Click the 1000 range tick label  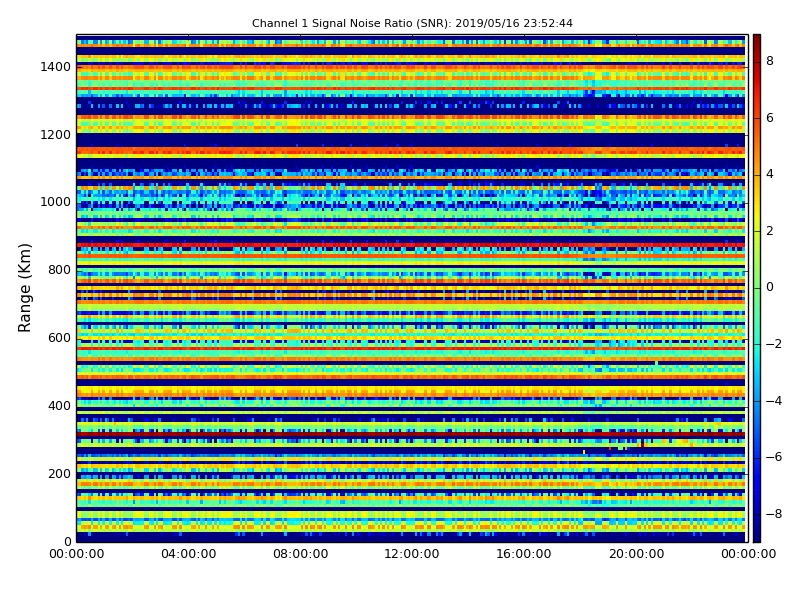click(x=56, y=202)
